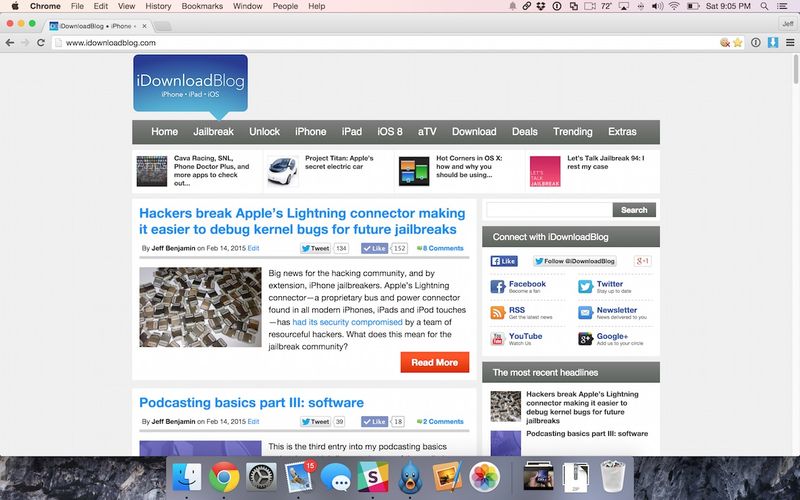Screen dimensions: 800x500
Task: Click the RSS feed icon
Action: pyautogui.click(x=497, y=313)
